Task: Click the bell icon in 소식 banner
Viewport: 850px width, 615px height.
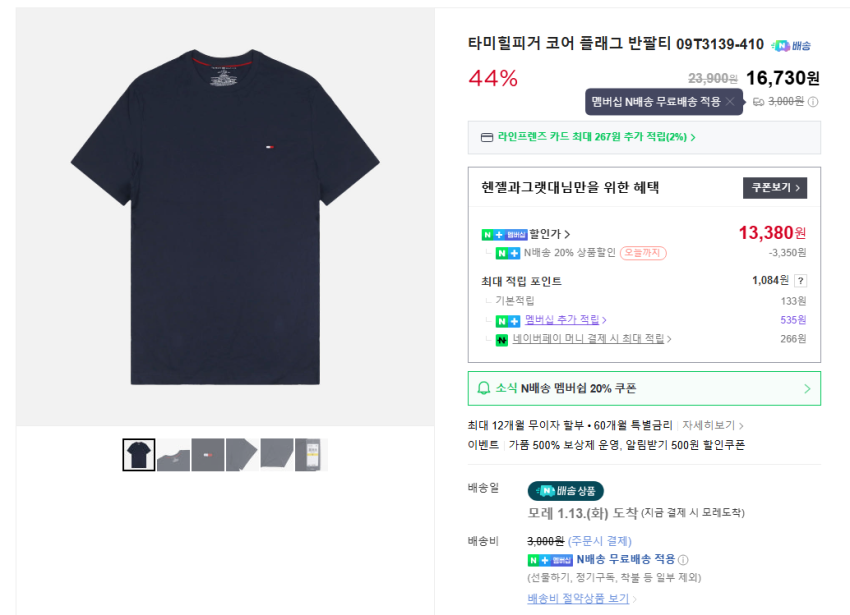Action: pyautogui.click(x=484, y=388)
